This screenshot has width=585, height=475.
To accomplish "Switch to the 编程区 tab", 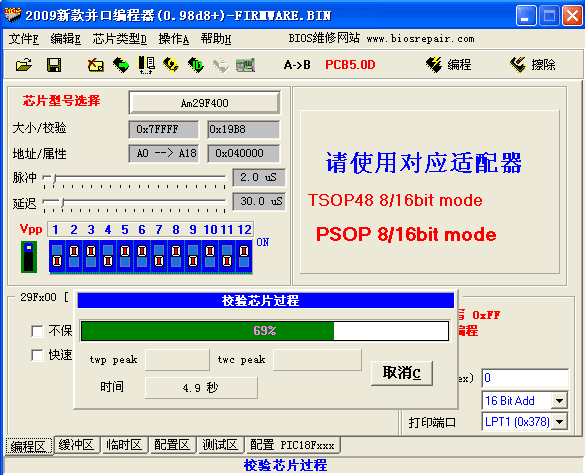I will coord(28,446).
